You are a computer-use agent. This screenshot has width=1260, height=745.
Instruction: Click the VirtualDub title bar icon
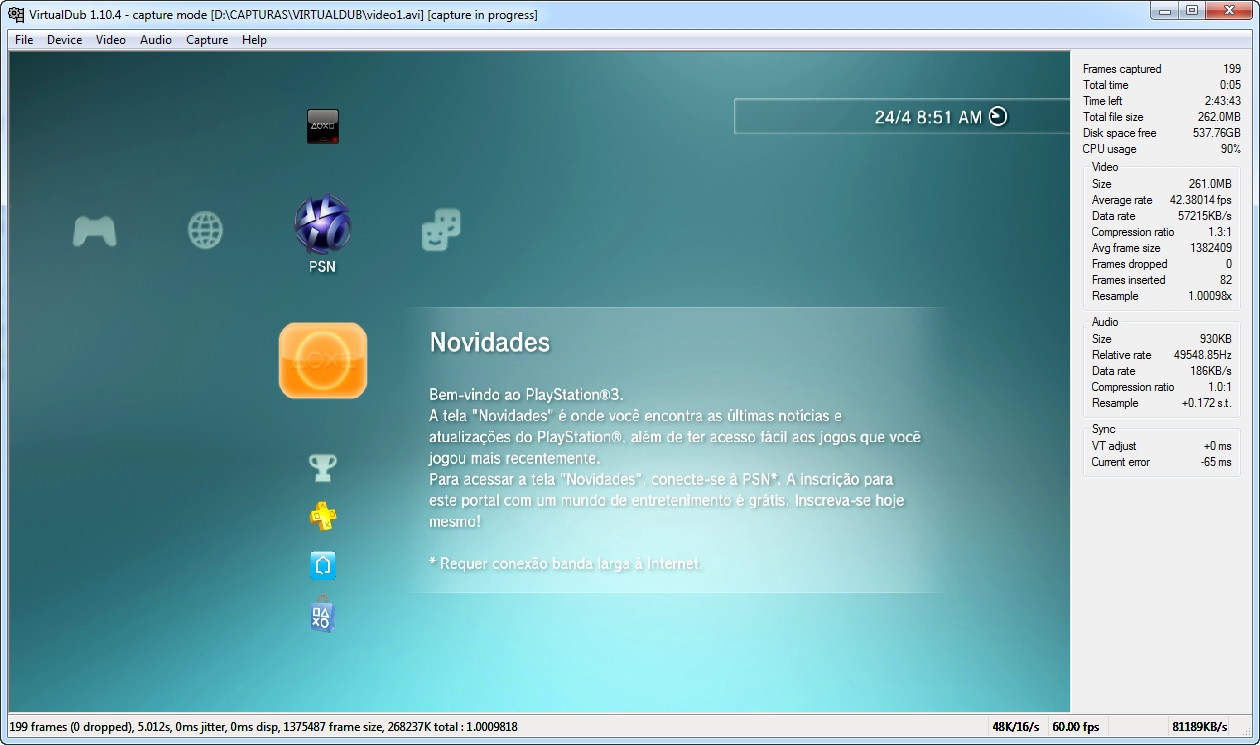pos(16,14)
